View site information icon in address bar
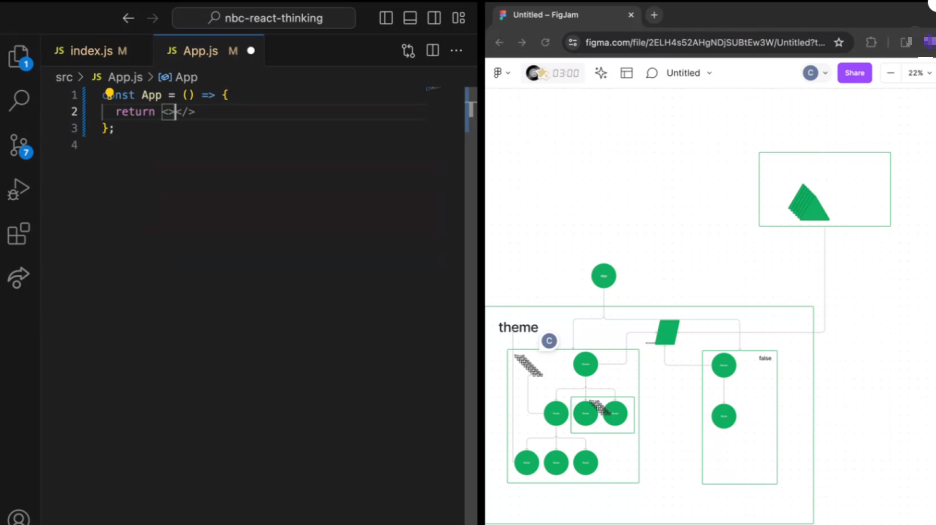The image size is (936, 525). [x=573, y=42]
